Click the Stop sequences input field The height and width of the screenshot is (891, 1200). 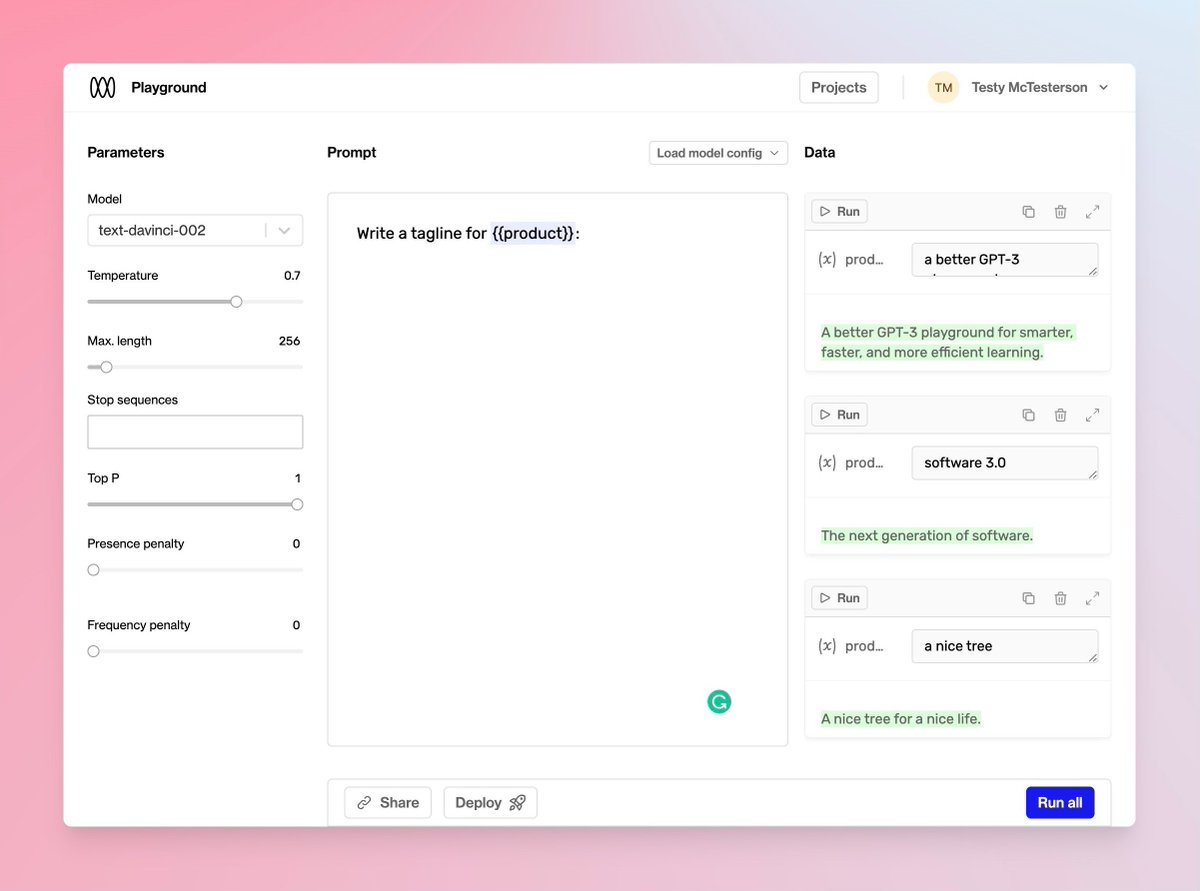[195, 432]
